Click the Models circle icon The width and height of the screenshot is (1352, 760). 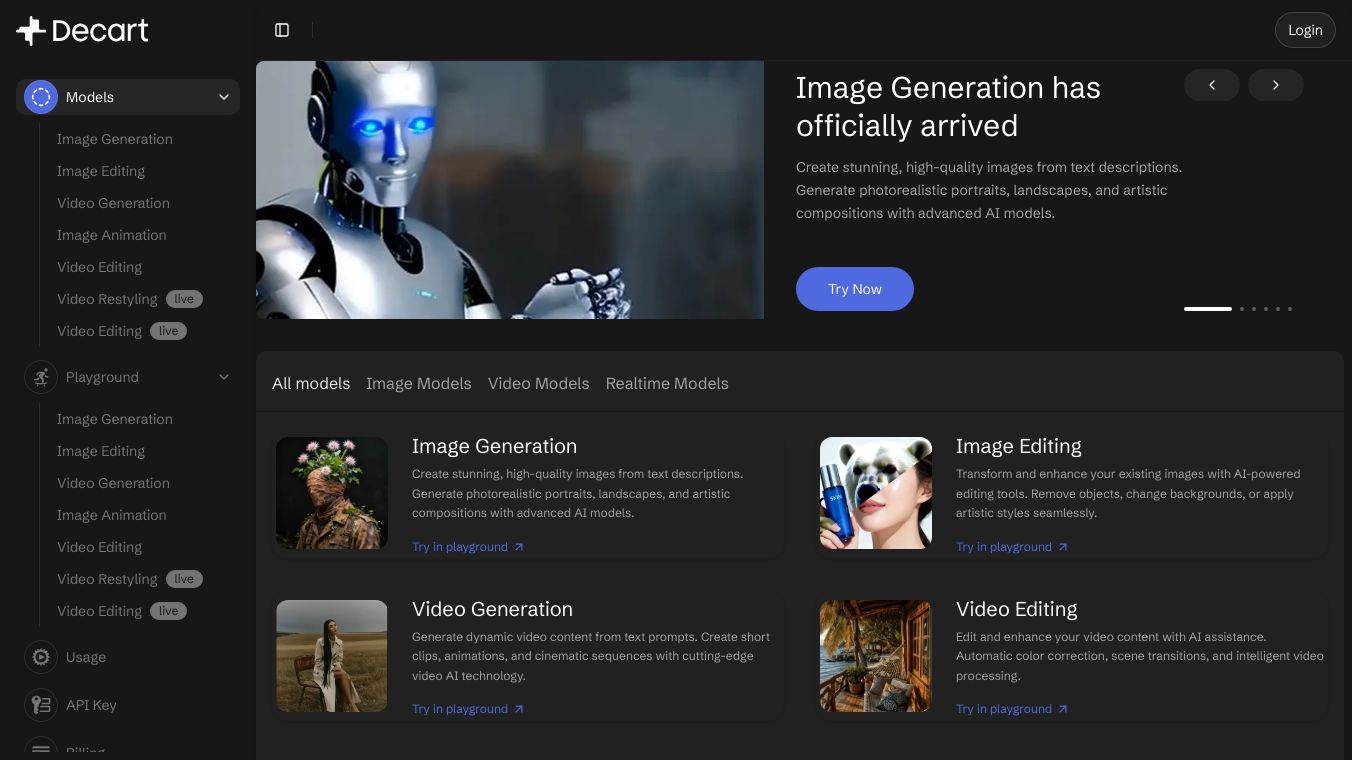tap(41, 97)
